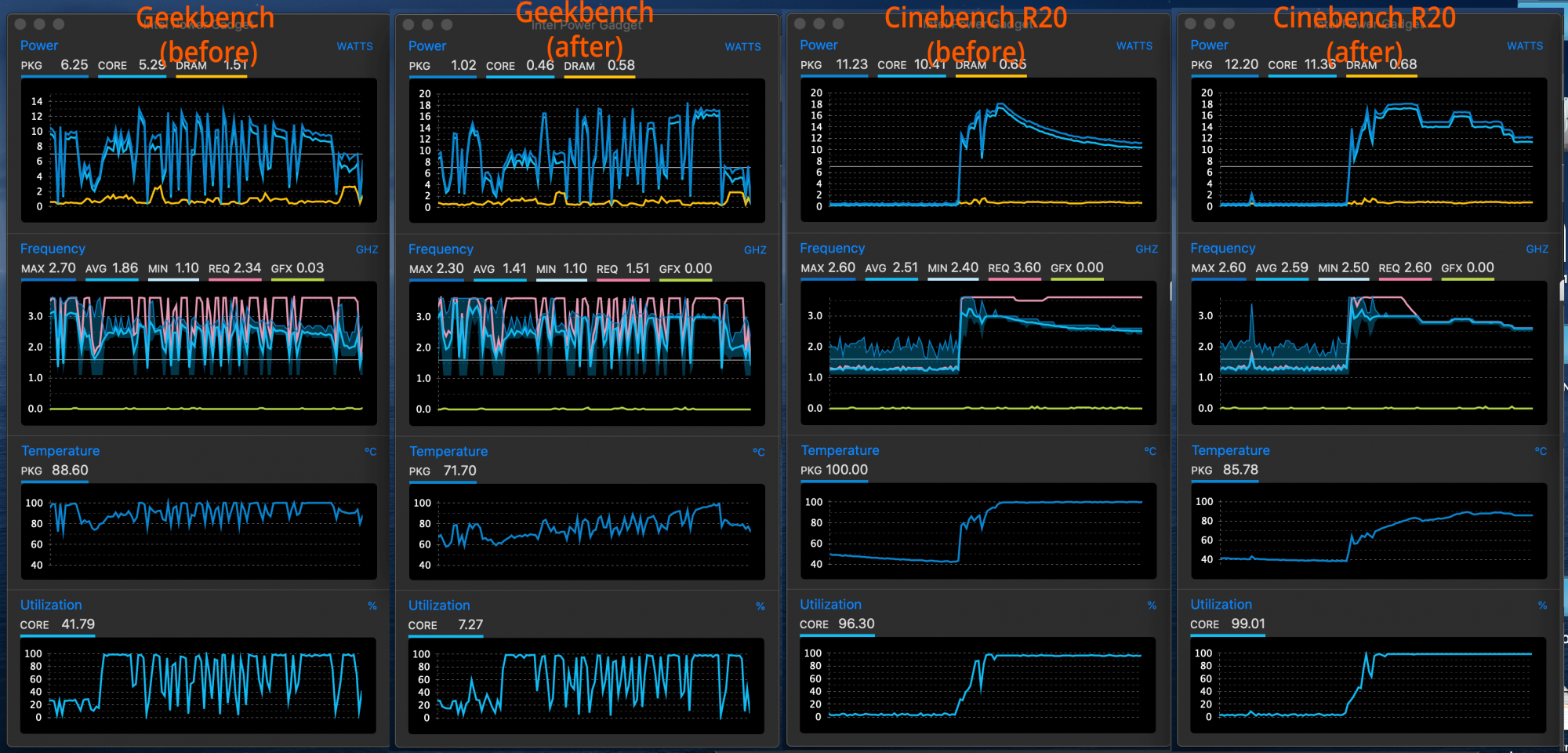Click the utilization graph in Cinebench R20 (before) window
Viewport: 1568px width, 753px height.
(978, 686)
